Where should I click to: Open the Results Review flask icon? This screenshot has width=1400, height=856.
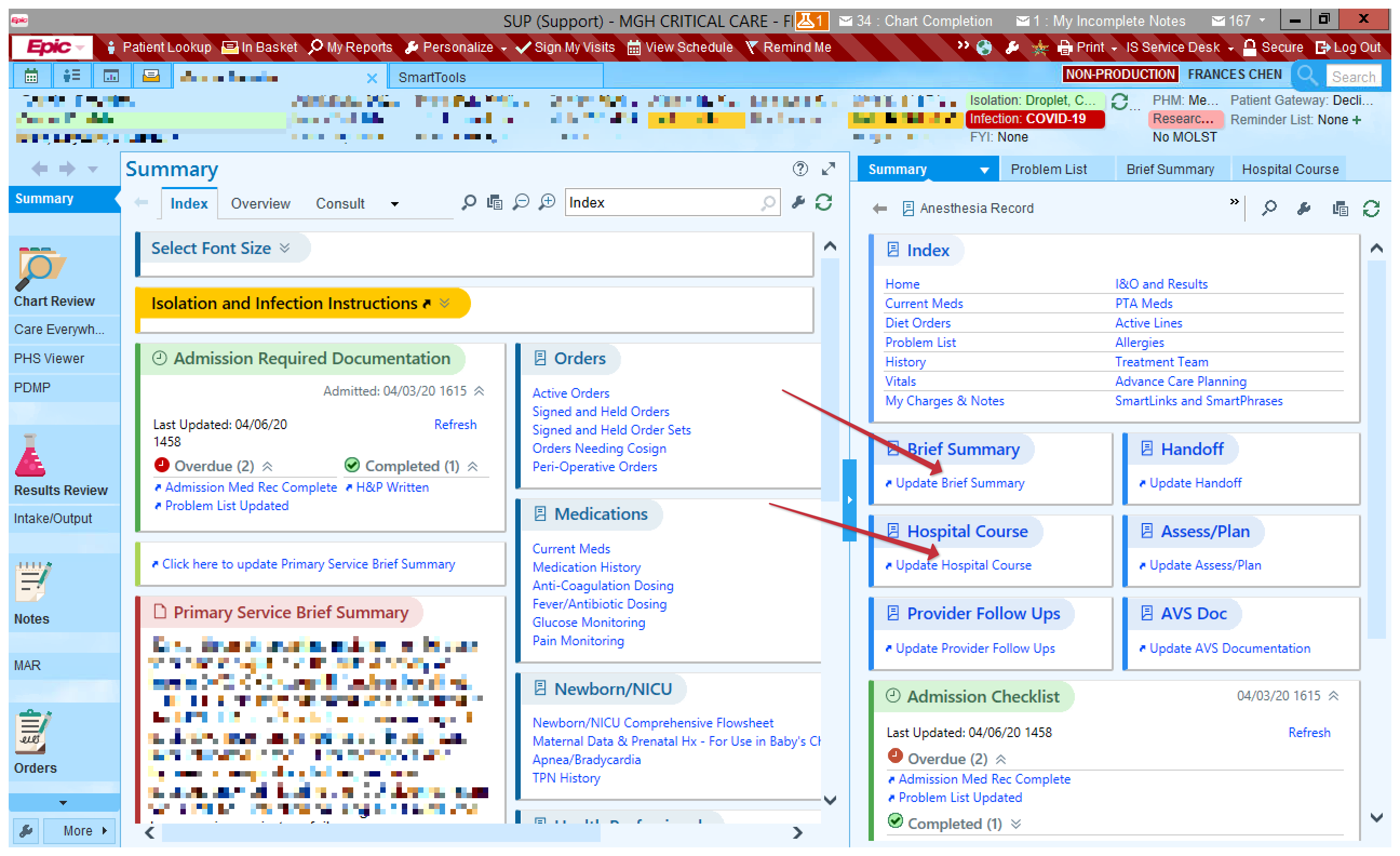(30, 455)
